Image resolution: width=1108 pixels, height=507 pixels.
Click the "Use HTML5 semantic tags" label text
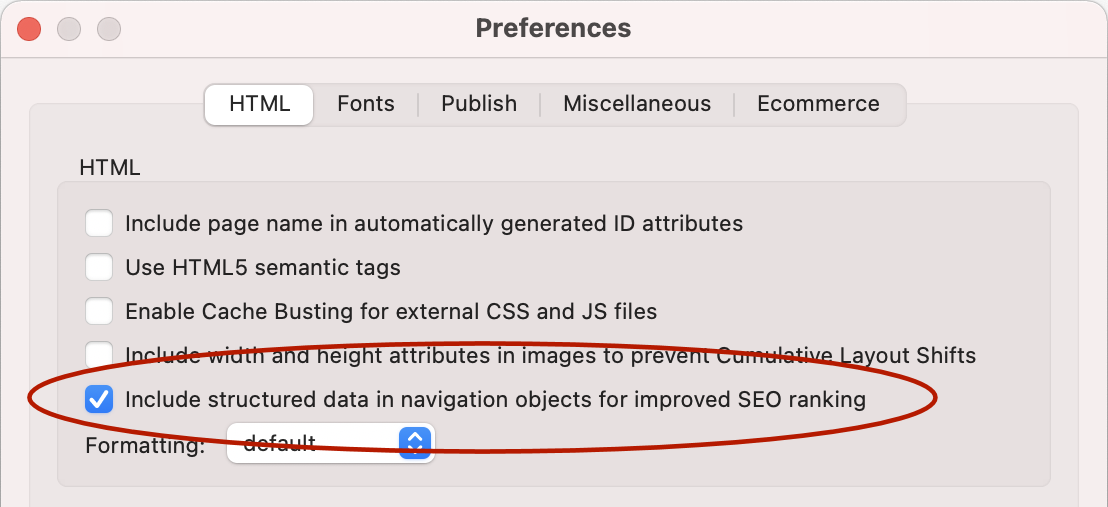[x=262, y=268]
